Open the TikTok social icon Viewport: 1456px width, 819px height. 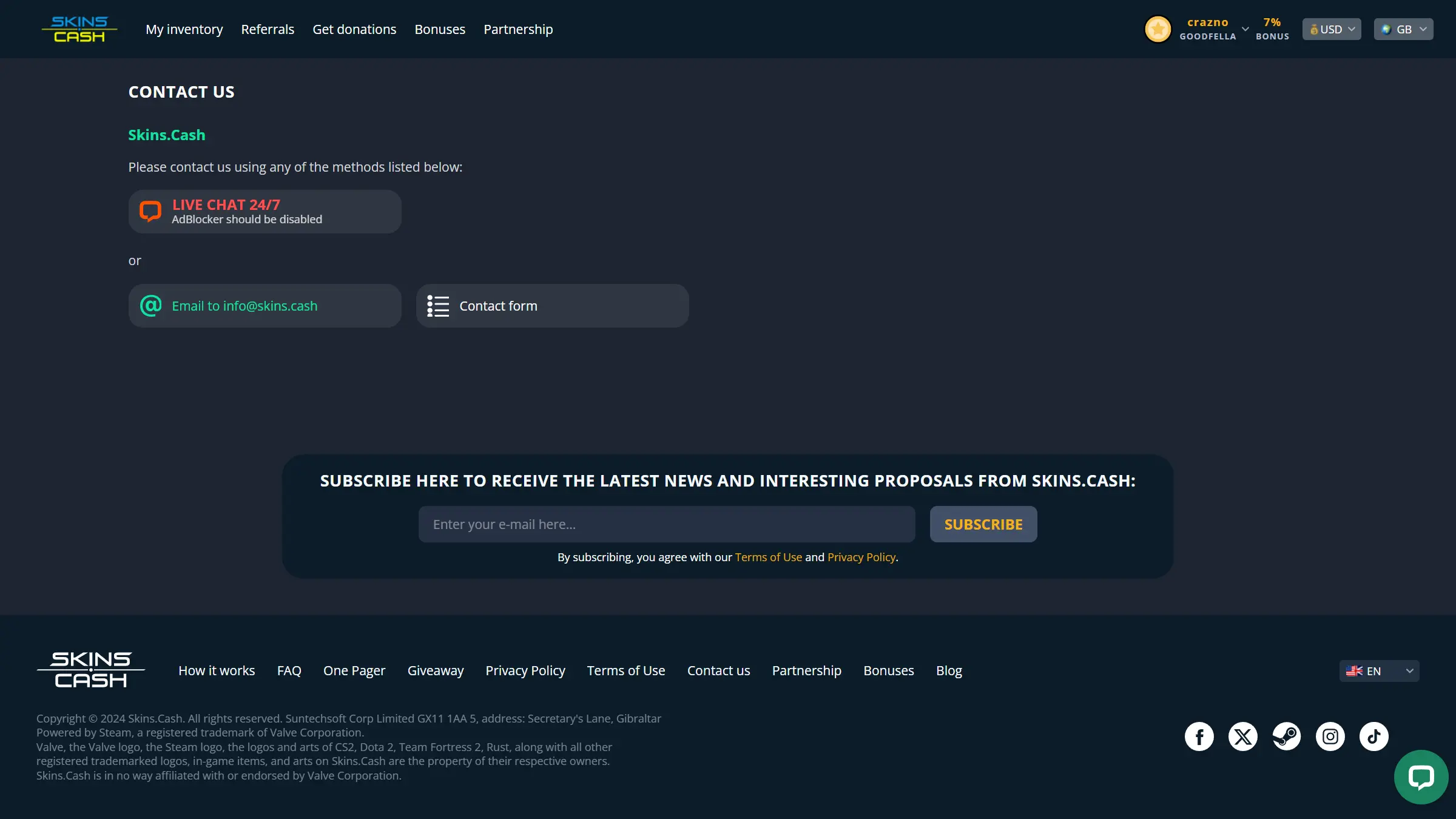(x=1374, y=736)
